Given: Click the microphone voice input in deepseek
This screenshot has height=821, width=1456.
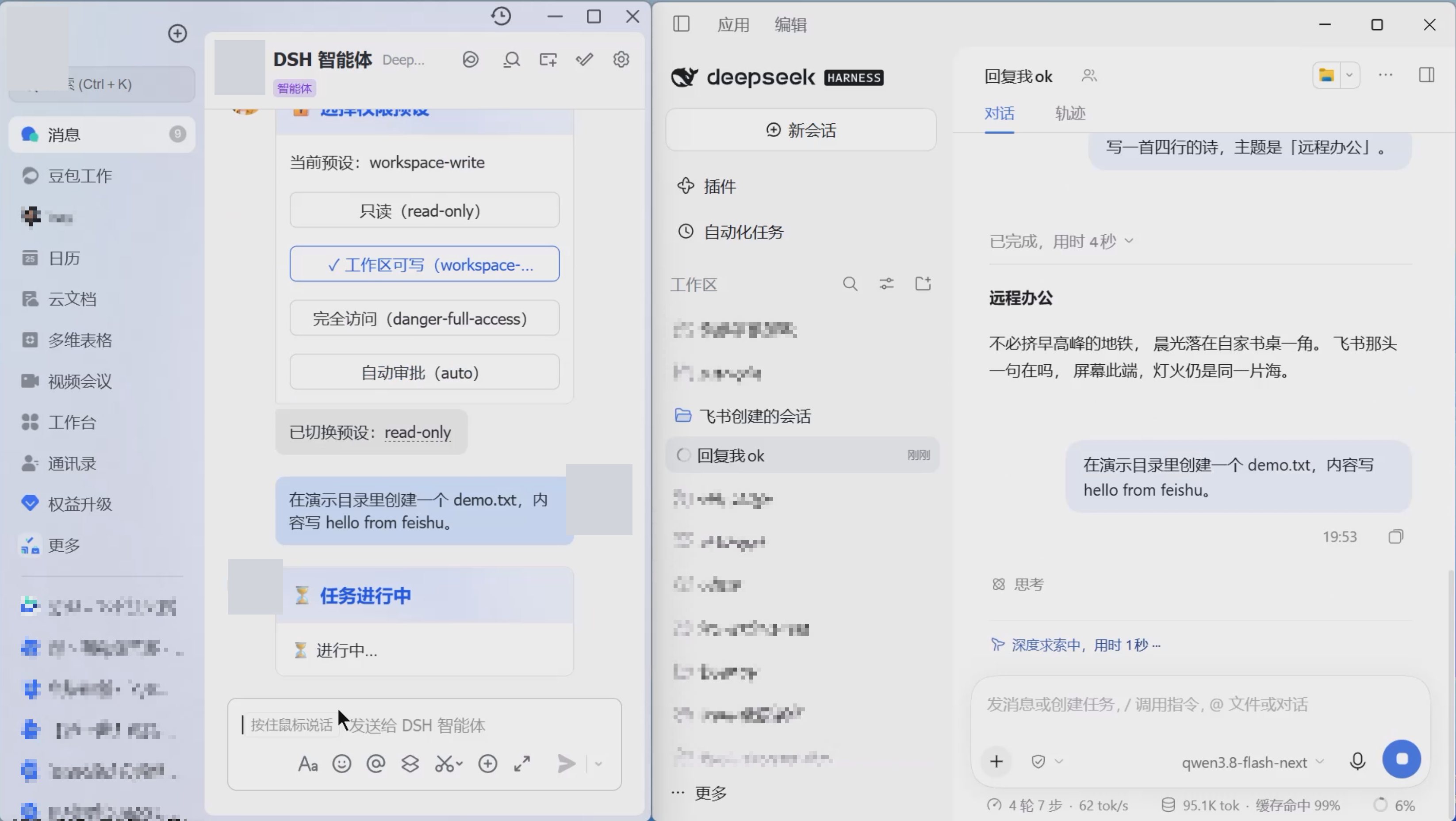Looking at the screenshot, I should pyautogui.click(x=1357, y=761).
